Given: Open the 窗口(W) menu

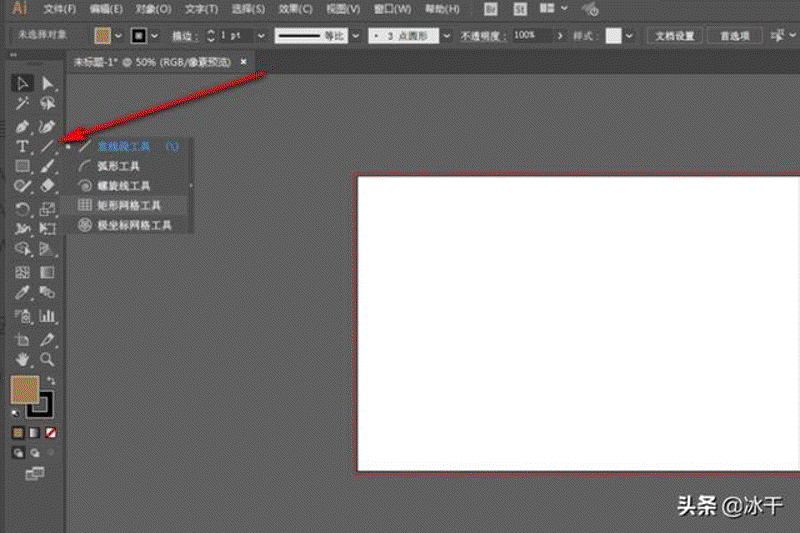Looking at the screenshot, I should 392,9.
